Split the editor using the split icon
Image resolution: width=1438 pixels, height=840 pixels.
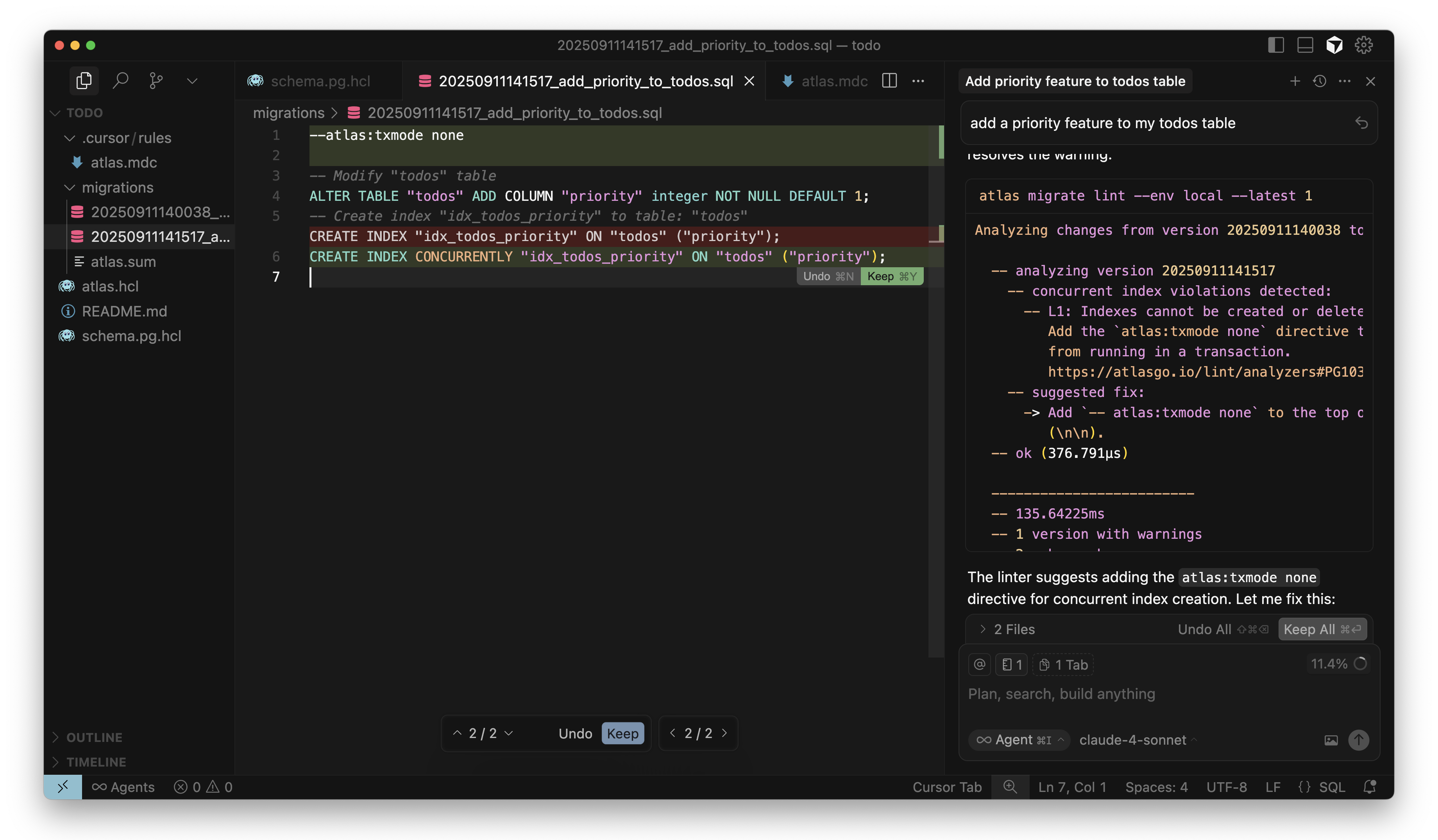coord(890,80)
